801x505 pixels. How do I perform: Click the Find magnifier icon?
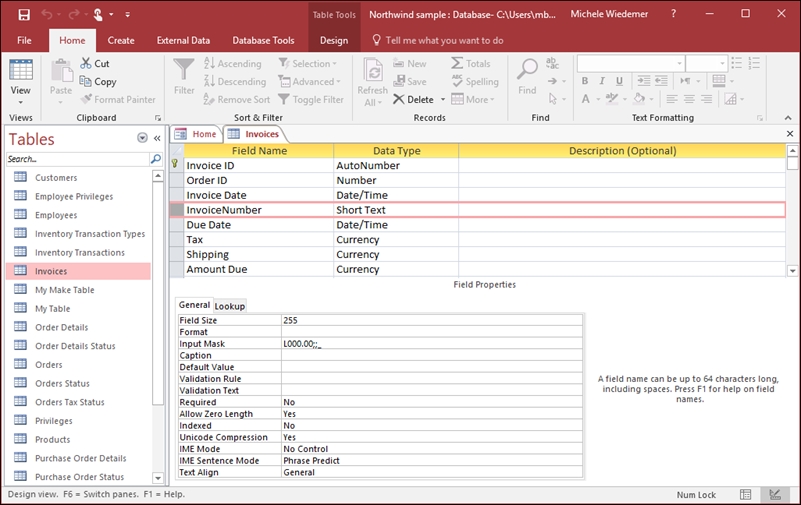pos(527,69)
